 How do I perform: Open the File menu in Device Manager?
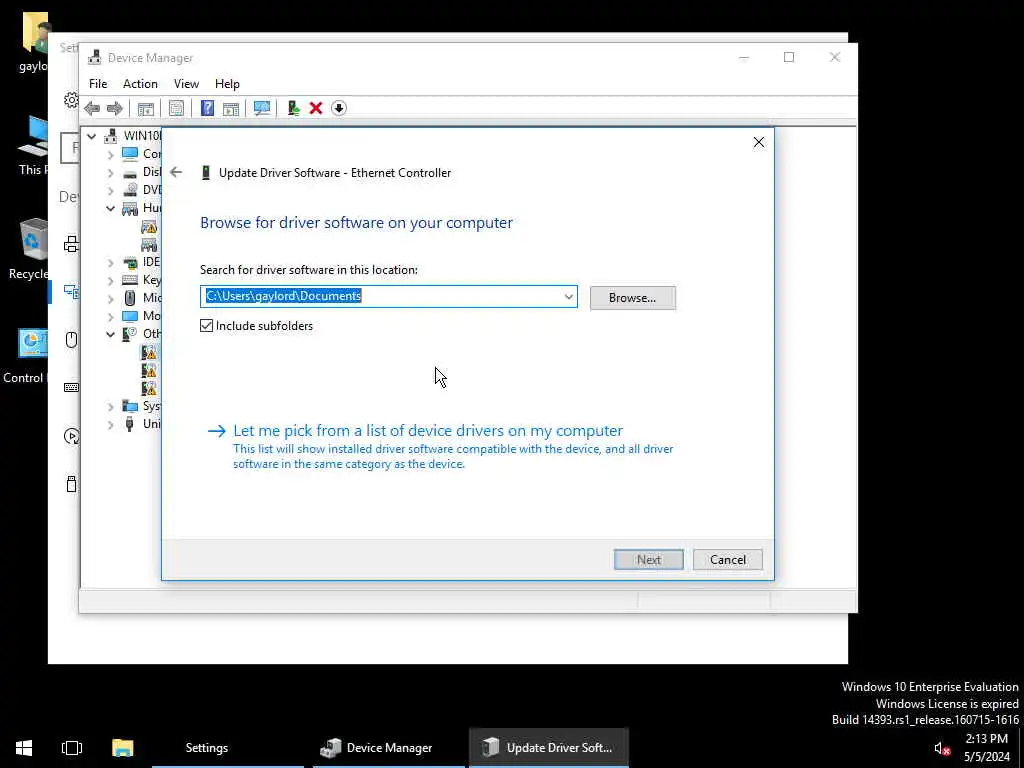tap(98, 84)
